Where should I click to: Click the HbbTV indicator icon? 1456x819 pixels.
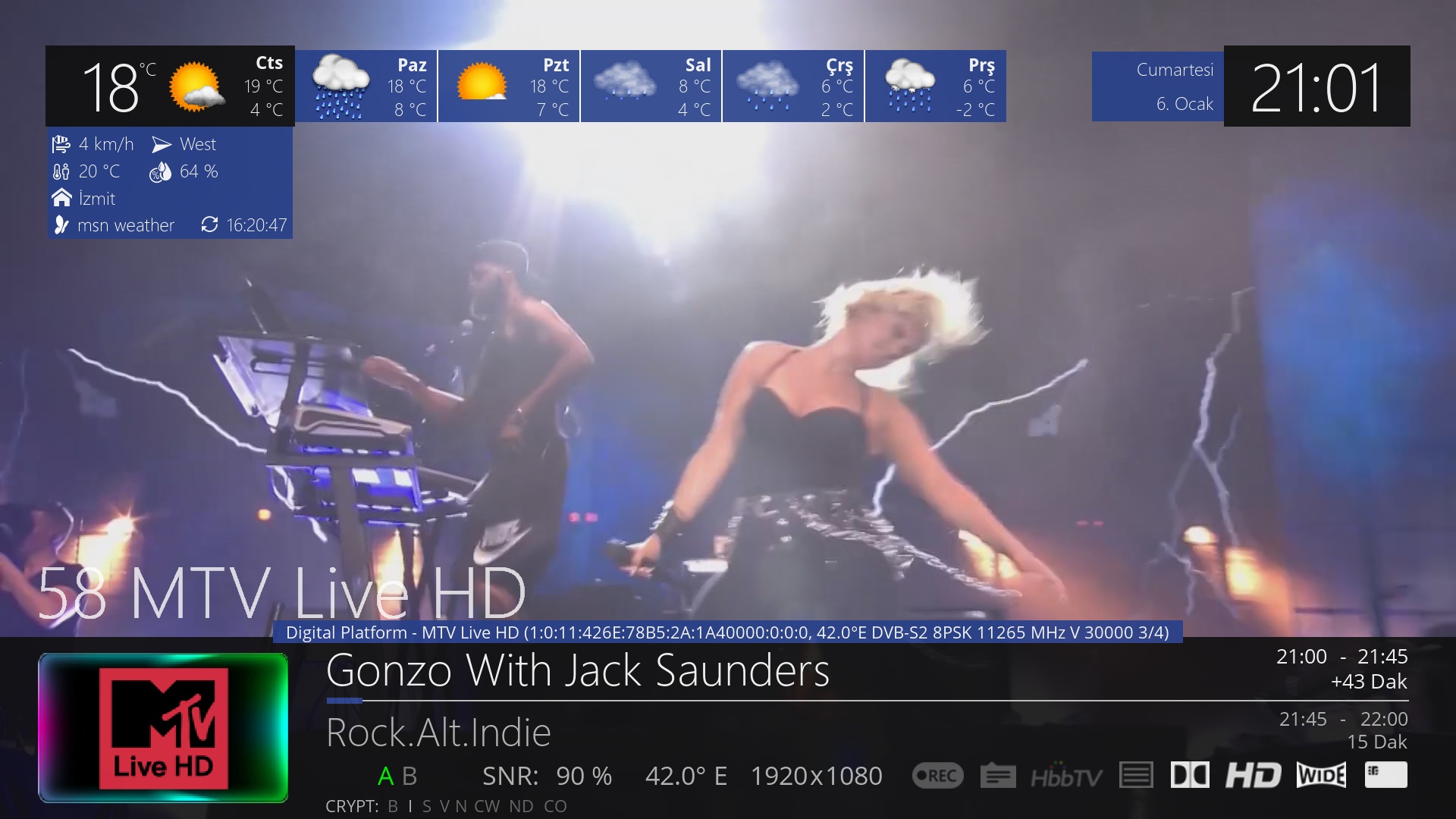pos(1066,776)
